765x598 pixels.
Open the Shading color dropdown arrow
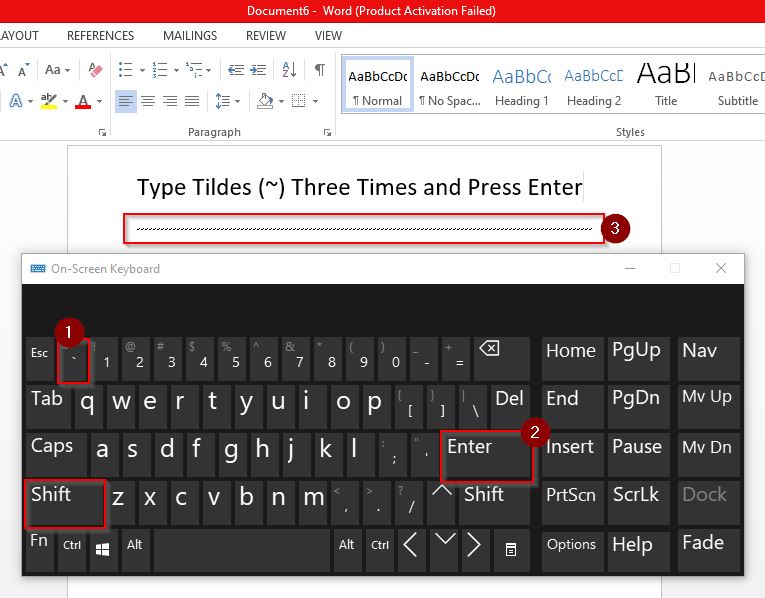(x=281, y=101)
